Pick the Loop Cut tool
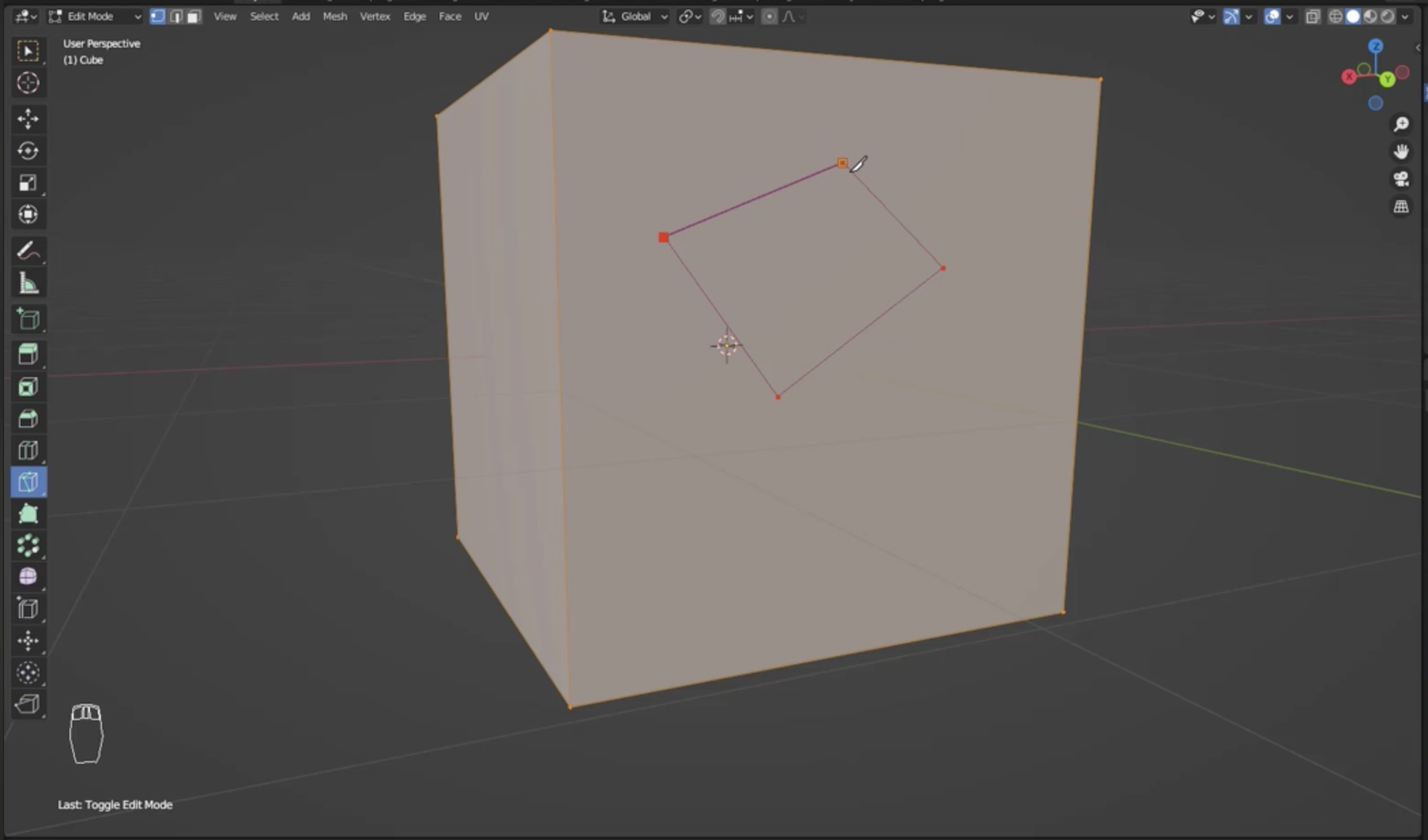The height and width of the screenshot is (840, 1428). [28, 451]
